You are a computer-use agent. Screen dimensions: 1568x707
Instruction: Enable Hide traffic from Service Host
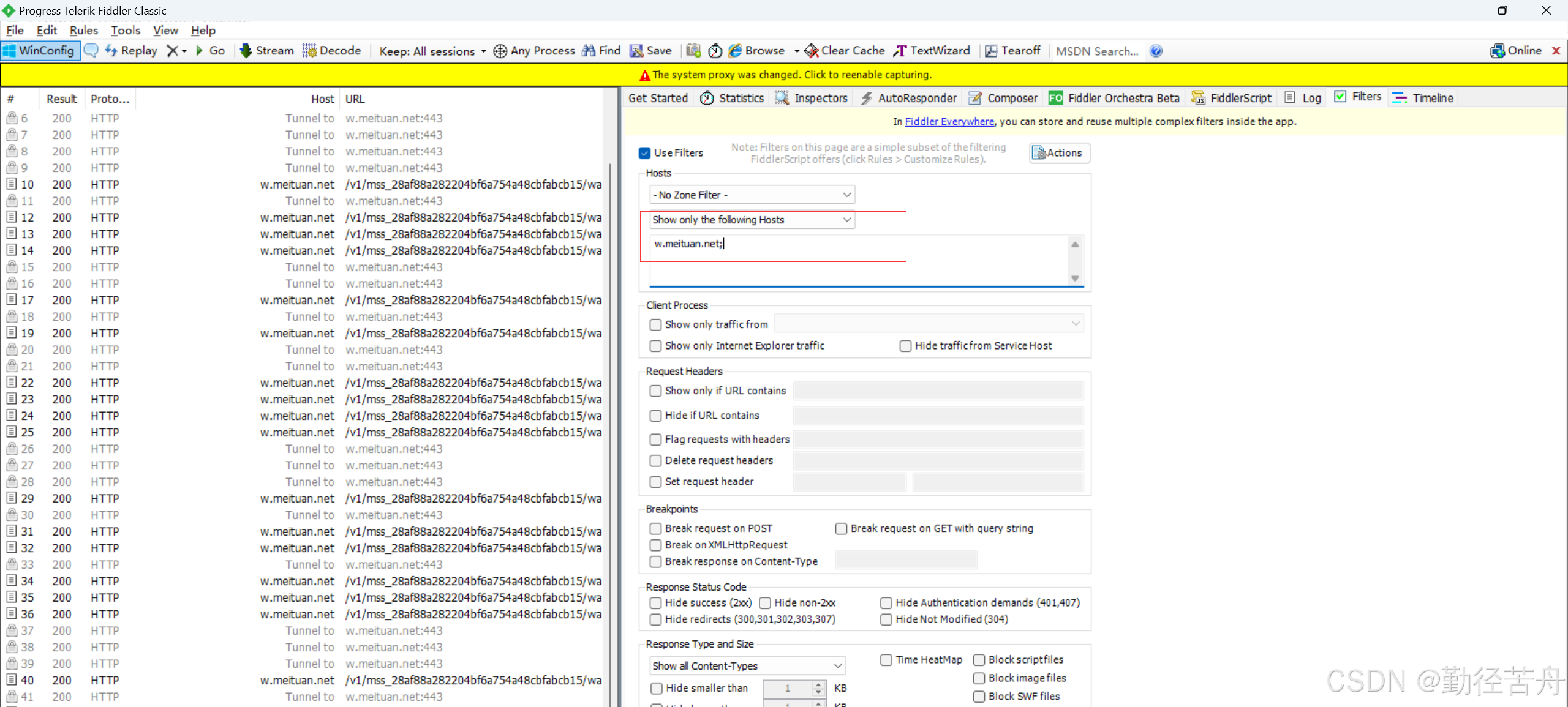(905, 346)
